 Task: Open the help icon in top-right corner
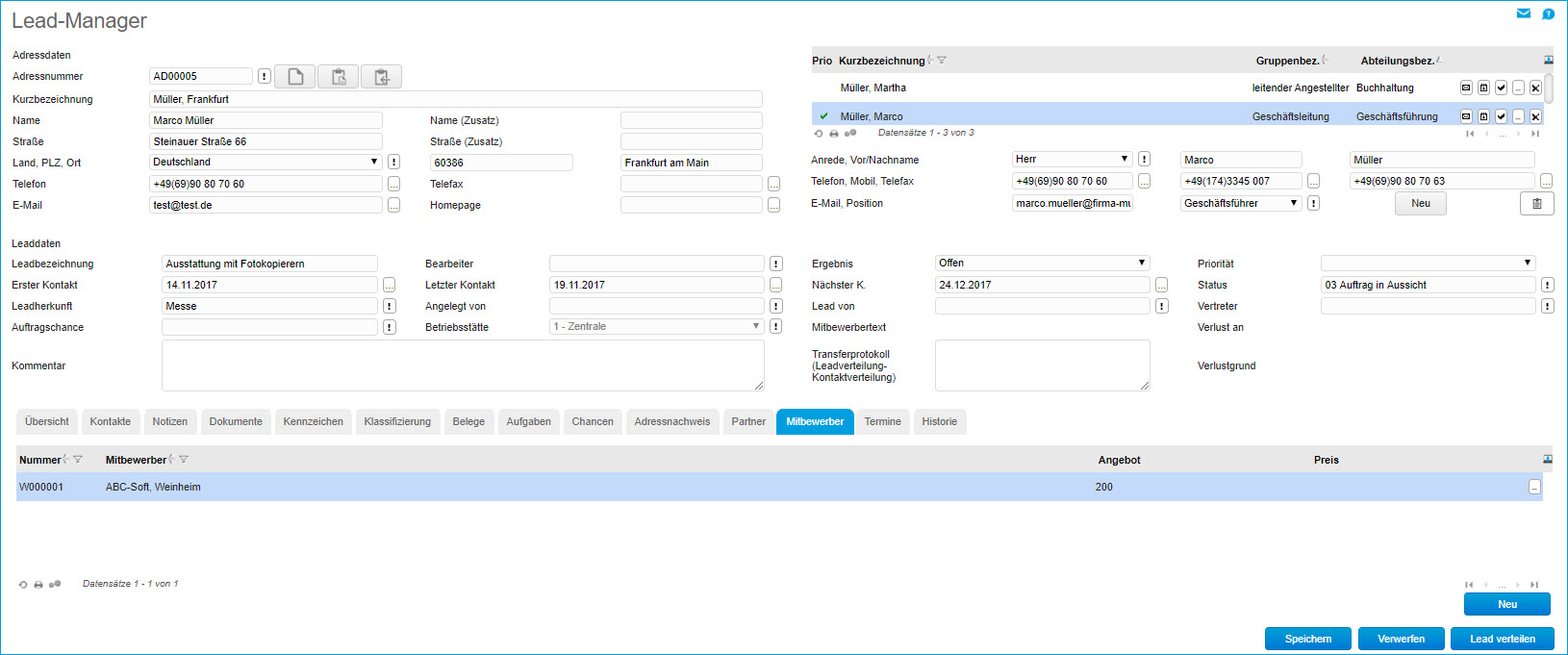pyautogui.click(x=1548, y=13)
